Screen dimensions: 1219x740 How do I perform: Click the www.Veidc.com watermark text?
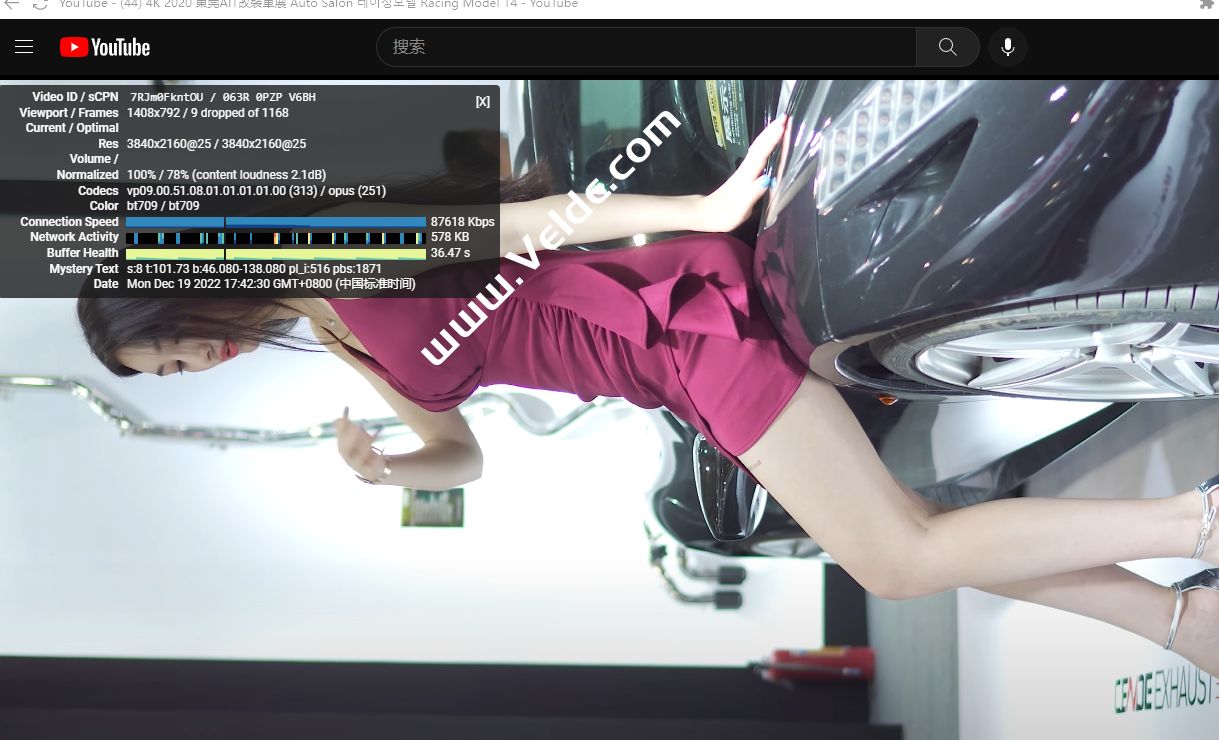coord(550,238)
